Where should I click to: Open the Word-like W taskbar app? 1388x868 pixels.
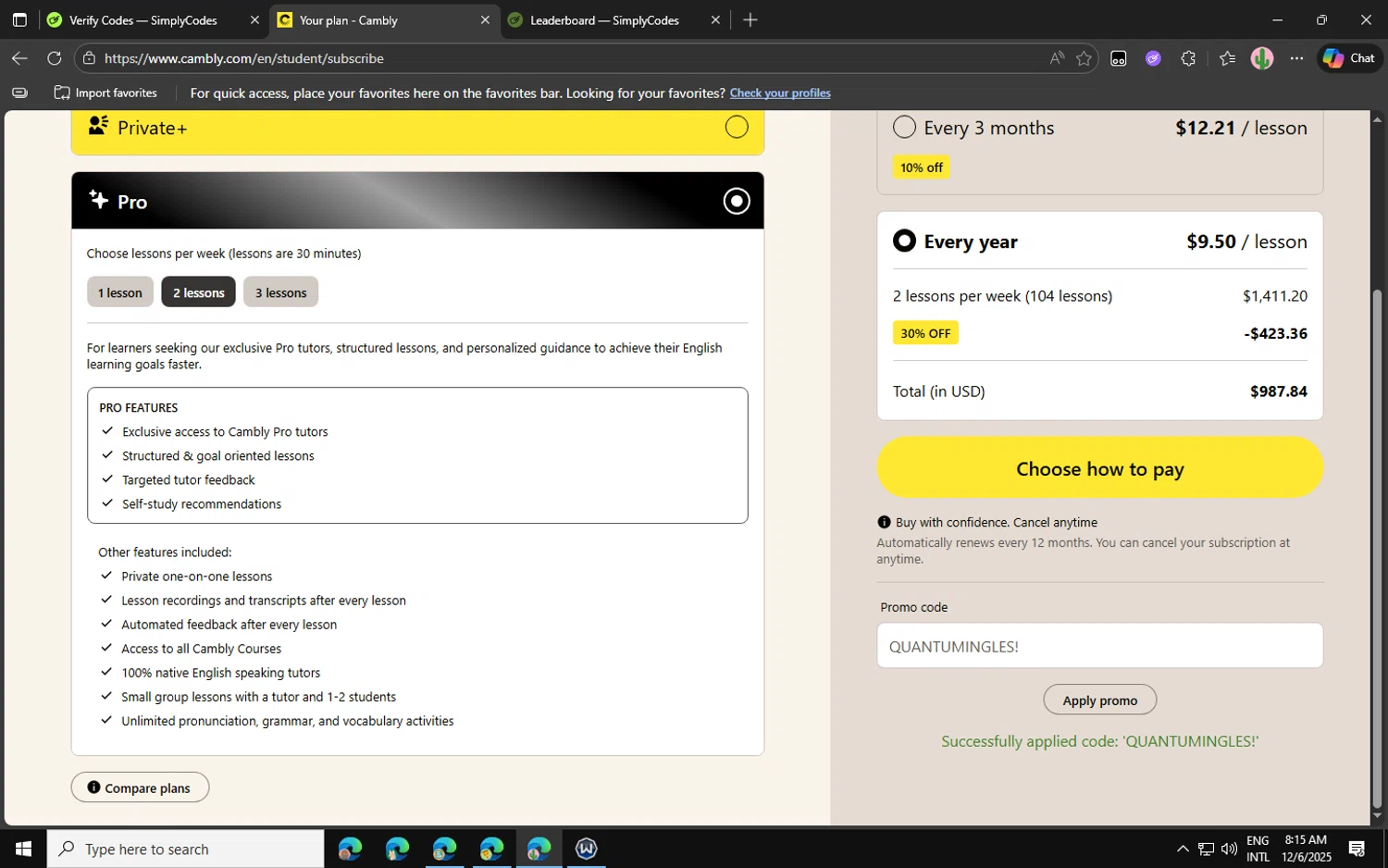[586, 849]
